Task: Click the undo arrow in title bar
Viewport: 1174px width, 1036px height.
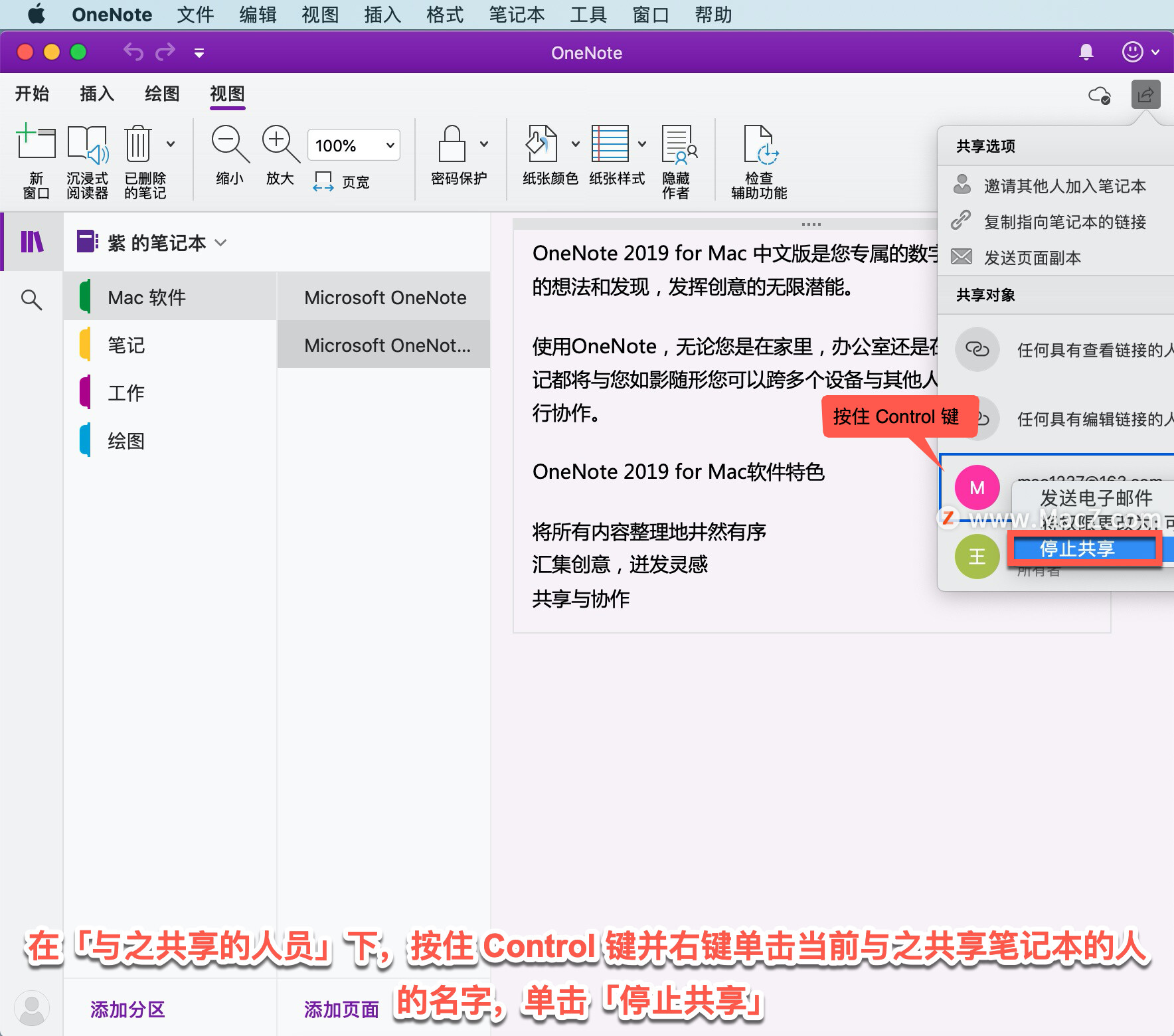Action: (133, 52)
